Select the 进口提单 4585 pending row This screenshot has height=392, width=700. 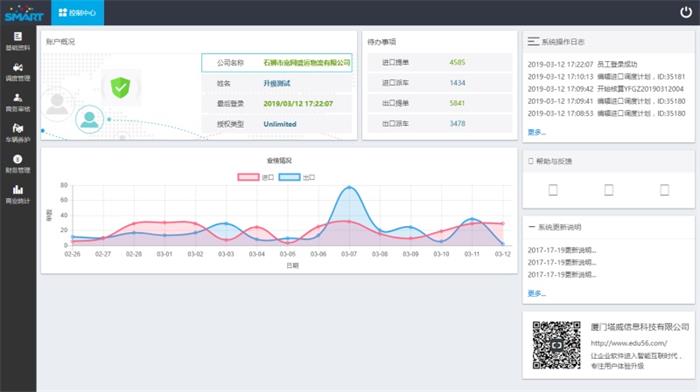click(x=440, y=63)
